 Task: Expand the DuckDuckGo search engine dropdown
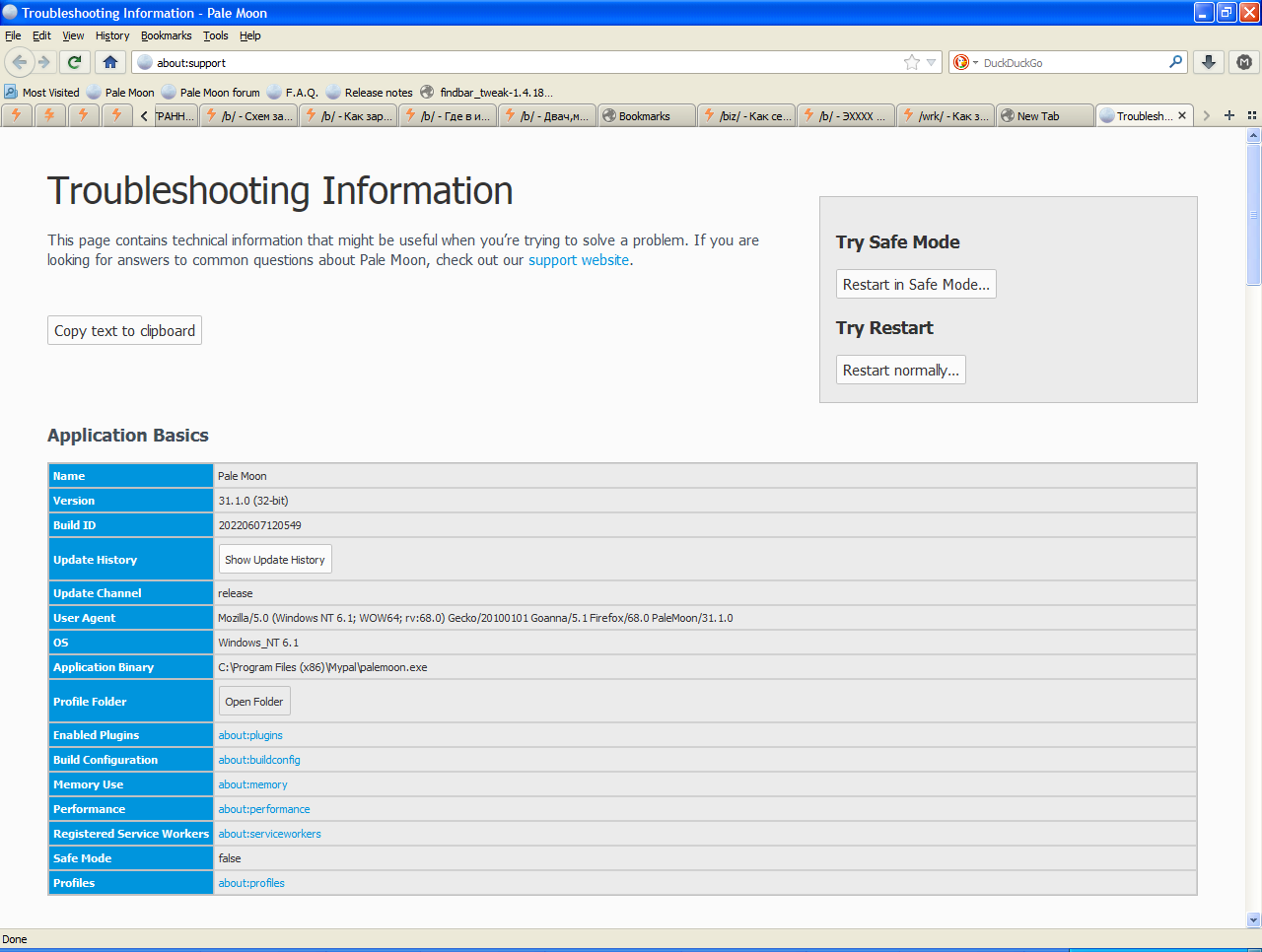click(x=966, y=62)
